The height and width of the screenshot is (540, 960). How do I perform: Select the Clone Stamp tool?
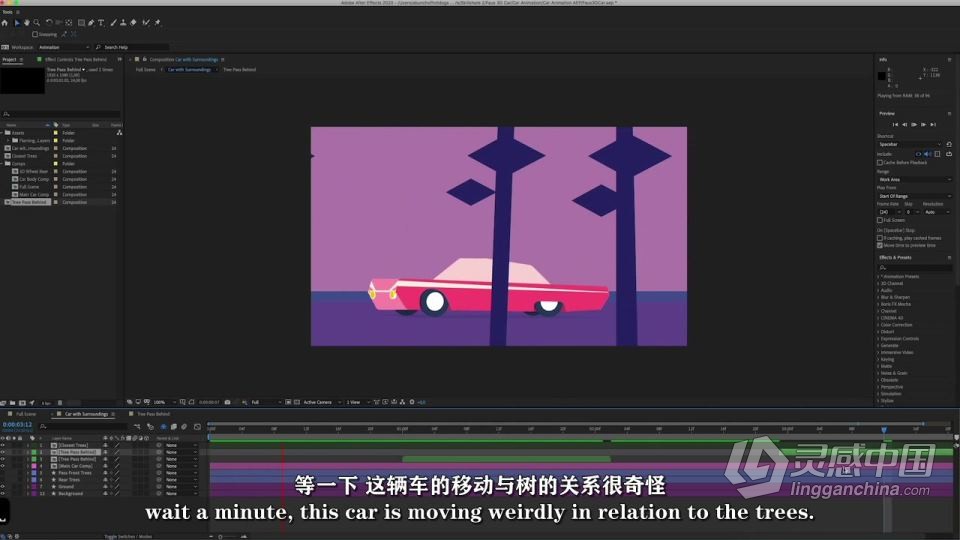coord(123,23)
